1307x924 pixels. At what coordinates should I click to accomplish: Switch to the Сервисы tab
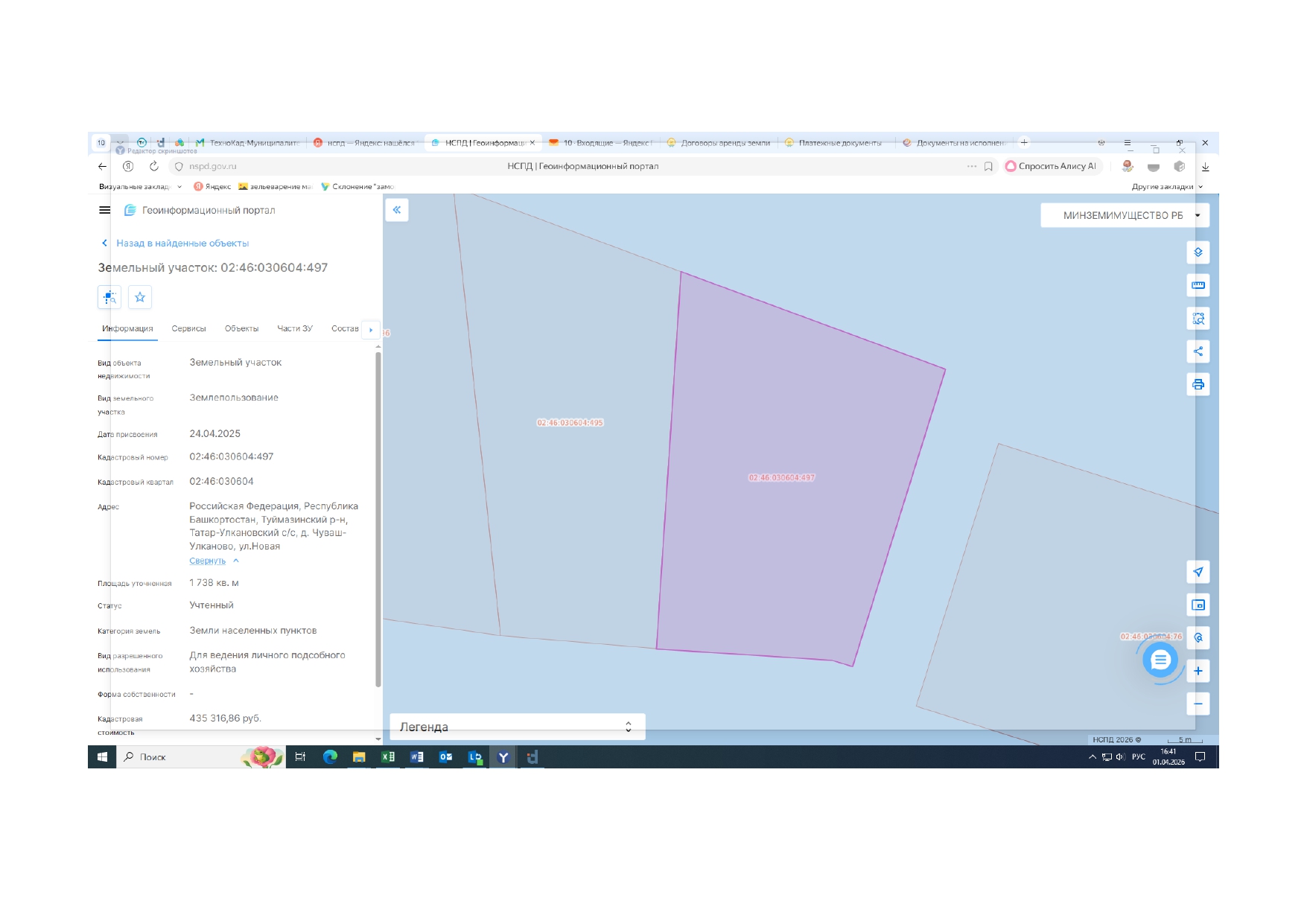(188, 328)
